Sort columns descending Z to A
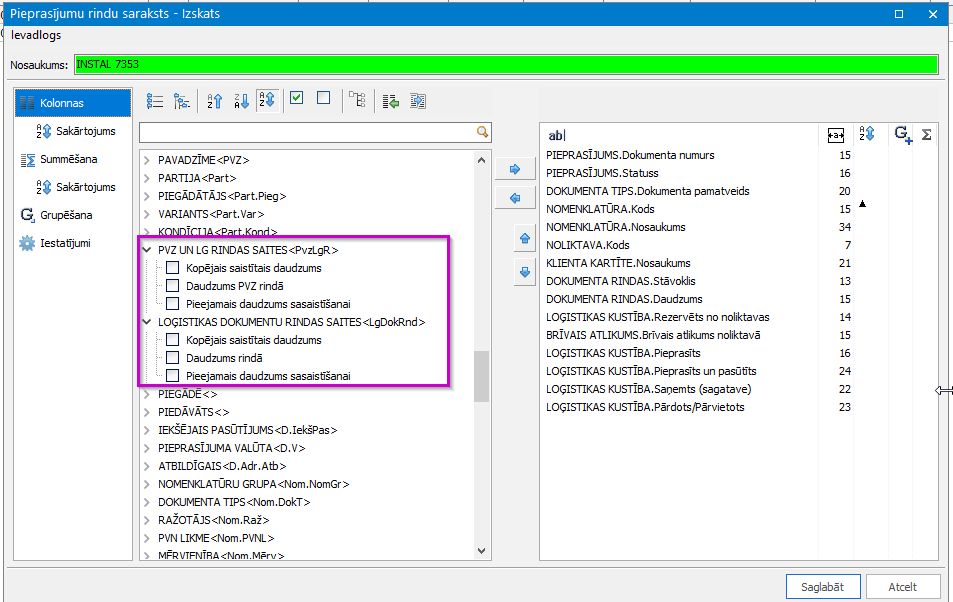Image resolution: width=953 pixels, height=602 pixels. point(241,101)
